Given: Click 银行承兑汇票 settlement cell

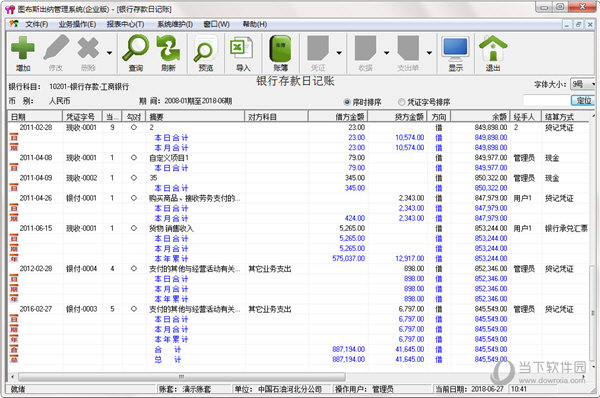Looking at the screenshot, I should (x=566, y=228).
